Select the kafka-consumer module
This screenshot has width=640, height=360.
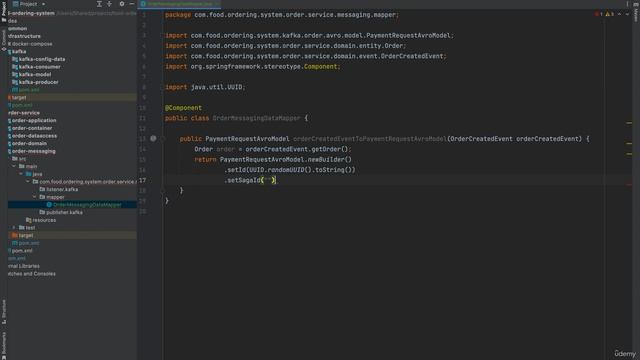coord(36,67)
